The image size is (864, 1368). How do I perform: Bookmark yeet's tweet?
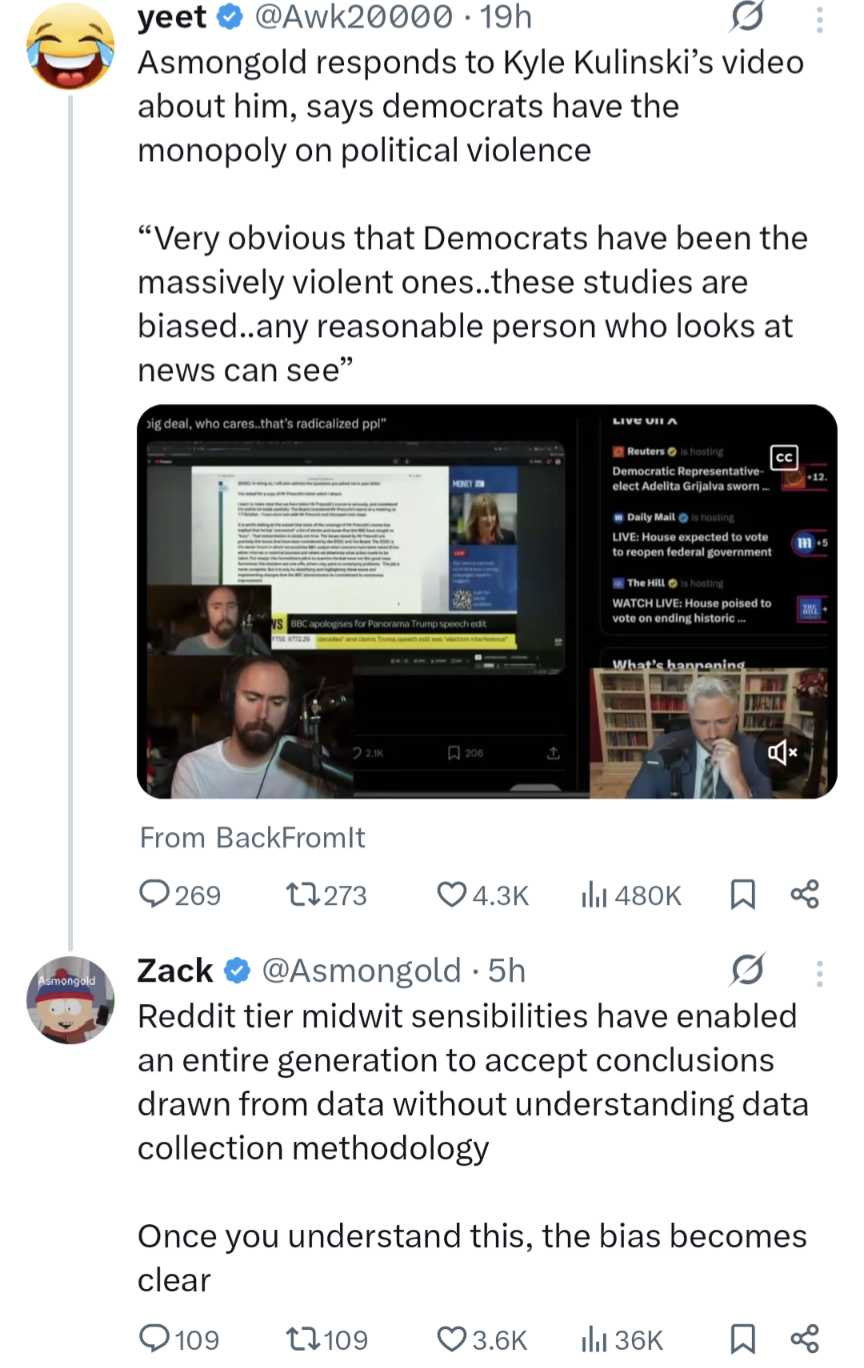(743, 894)
